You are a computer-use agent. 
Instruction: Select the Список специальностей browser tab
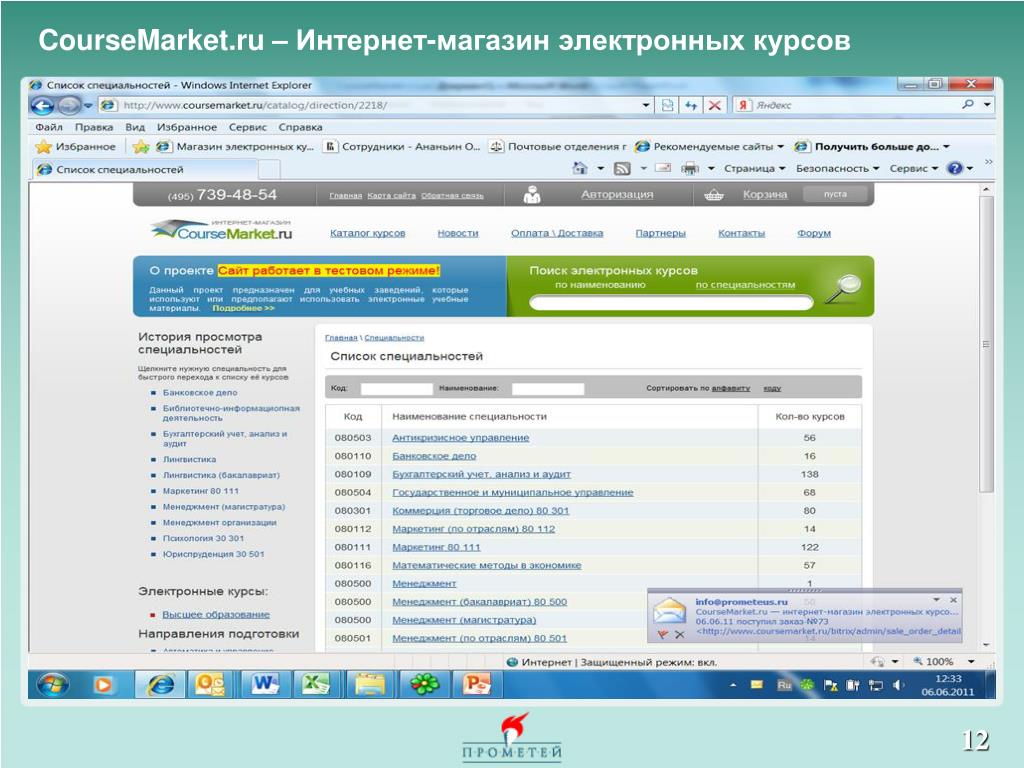(146, 169)
